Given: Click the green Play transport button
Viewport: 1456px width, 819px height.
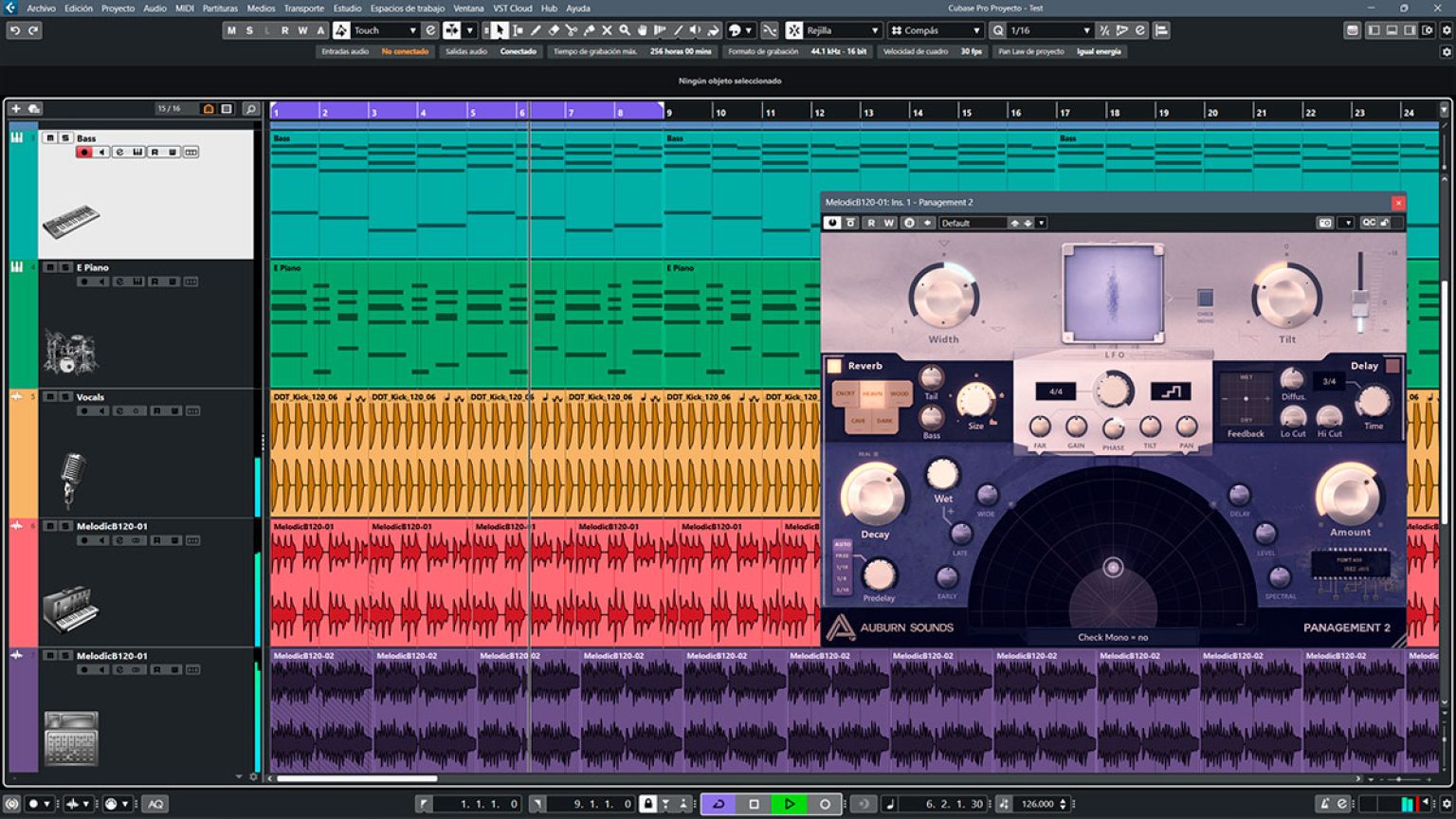Looking at the screenshot, I should click(x=789, y=804).
